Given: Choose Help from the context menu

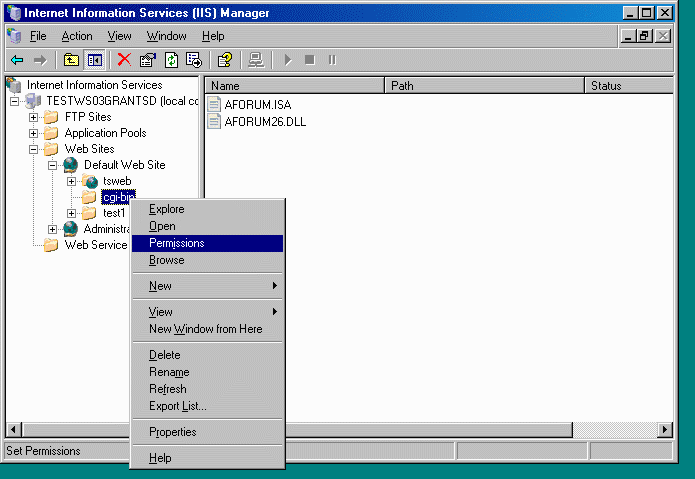Looking at the screenshot, I should [x=207, y=458].
